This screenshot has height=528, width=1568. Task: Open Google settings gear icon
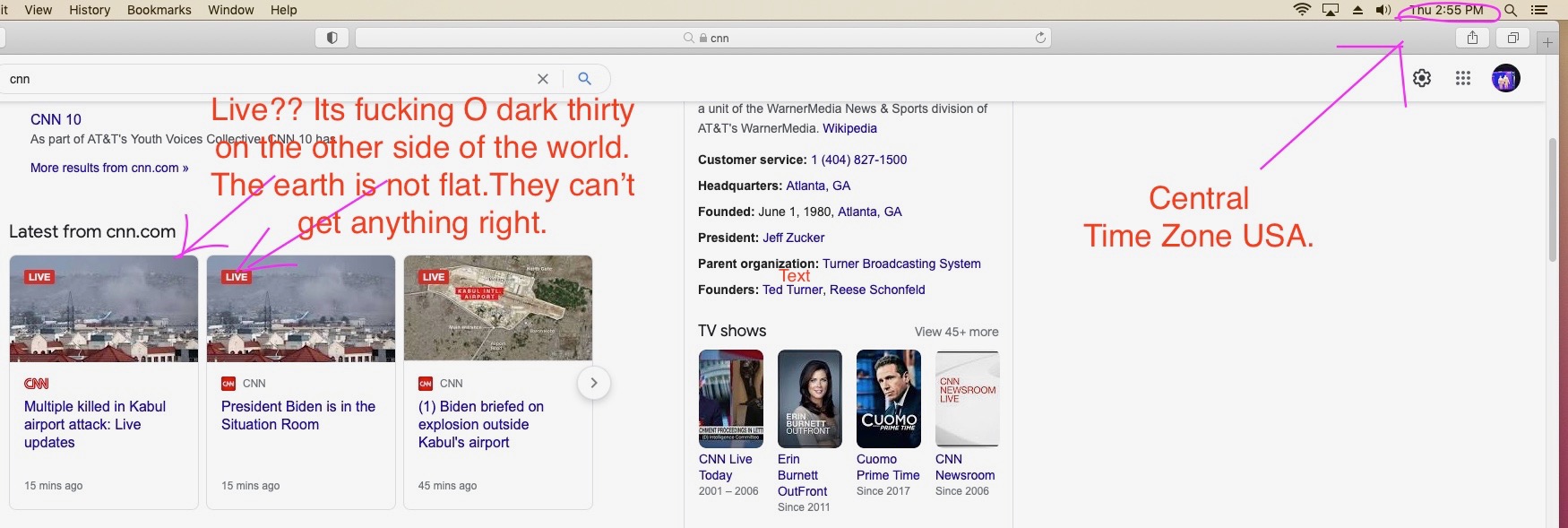[1422, 78]
